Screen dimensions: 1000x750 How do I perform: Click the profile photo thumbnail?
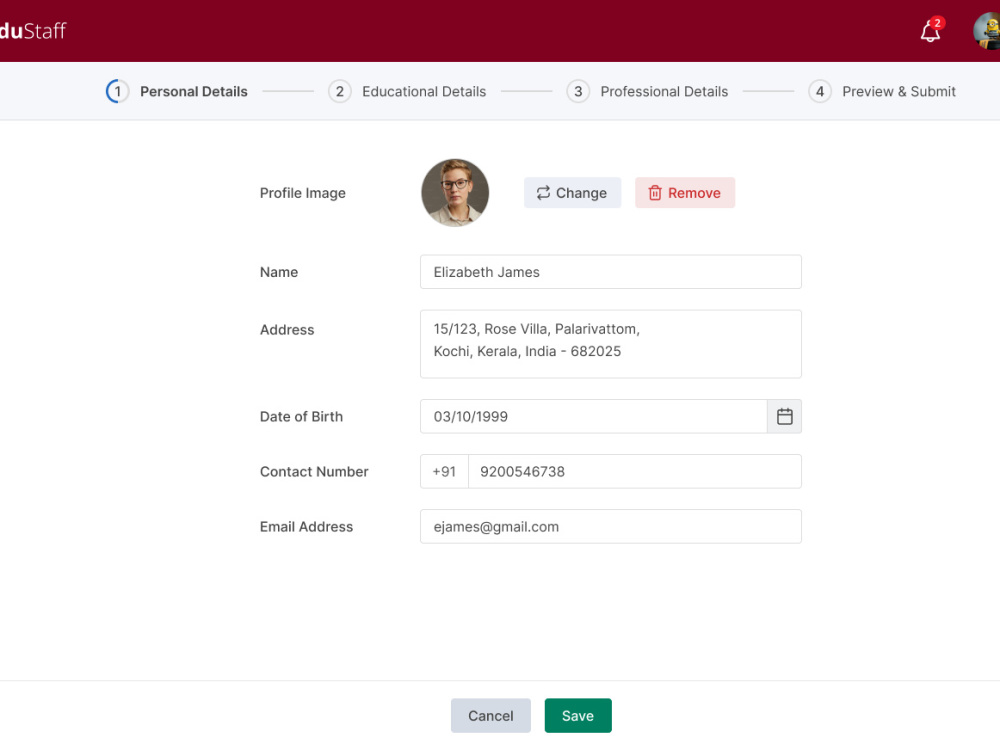455,193
